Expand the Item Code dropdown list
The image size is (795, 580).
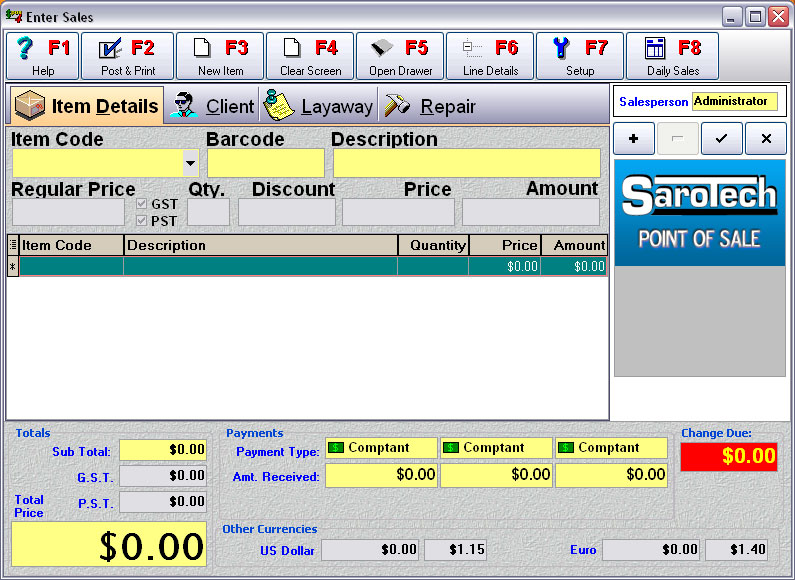[190, 163]
